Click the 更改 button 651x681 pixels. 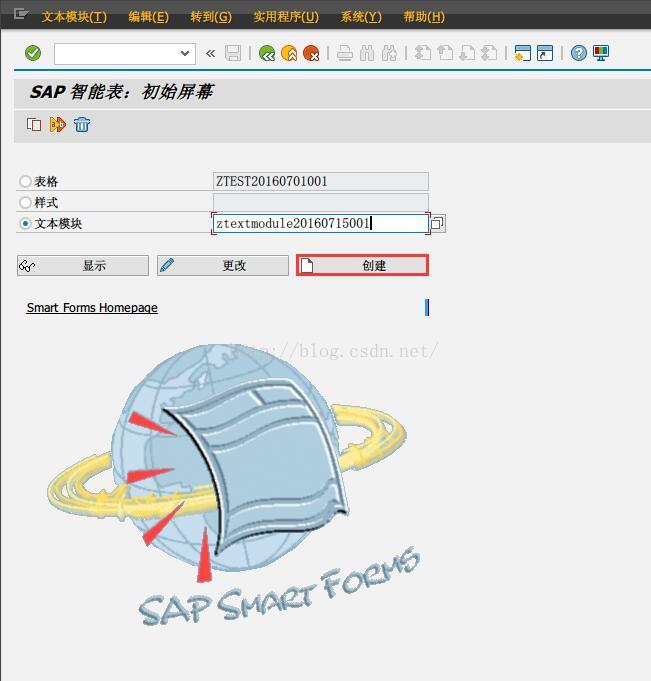223,265
